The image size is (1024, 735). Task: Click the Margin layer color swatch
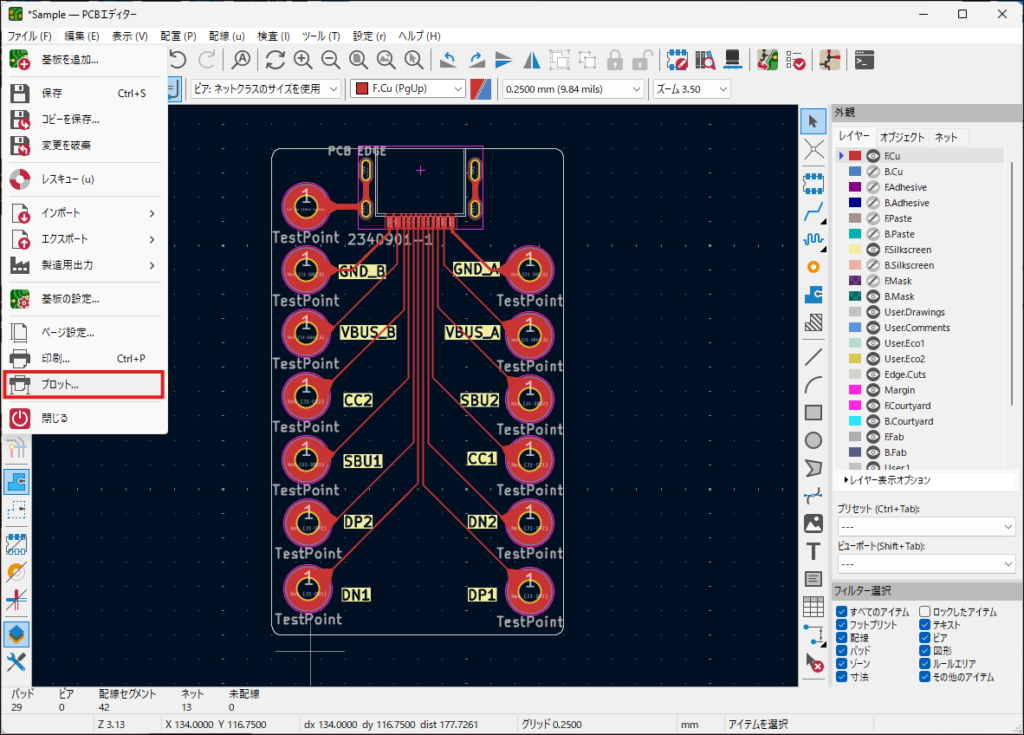point(854,390)
